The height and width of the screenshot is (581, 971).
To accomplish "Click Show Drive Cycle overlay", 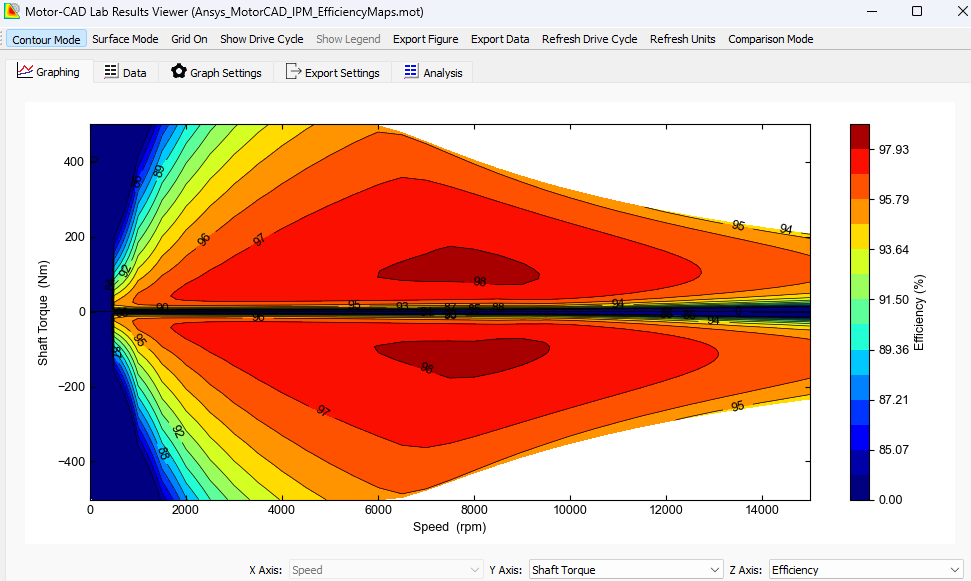I will [x=261, y=39].
